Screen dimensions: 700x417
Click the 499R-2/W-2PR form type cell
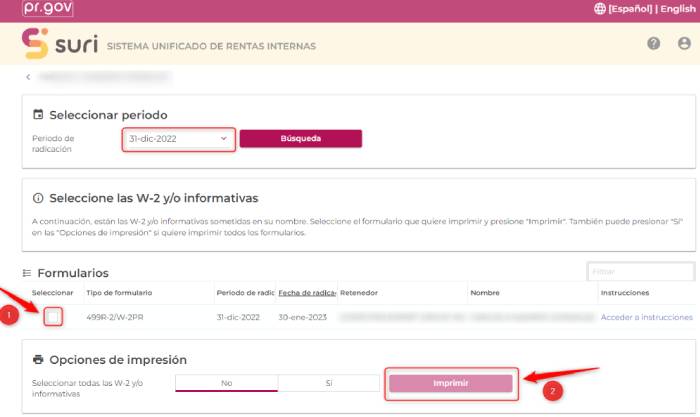click(x=115, y=317)
